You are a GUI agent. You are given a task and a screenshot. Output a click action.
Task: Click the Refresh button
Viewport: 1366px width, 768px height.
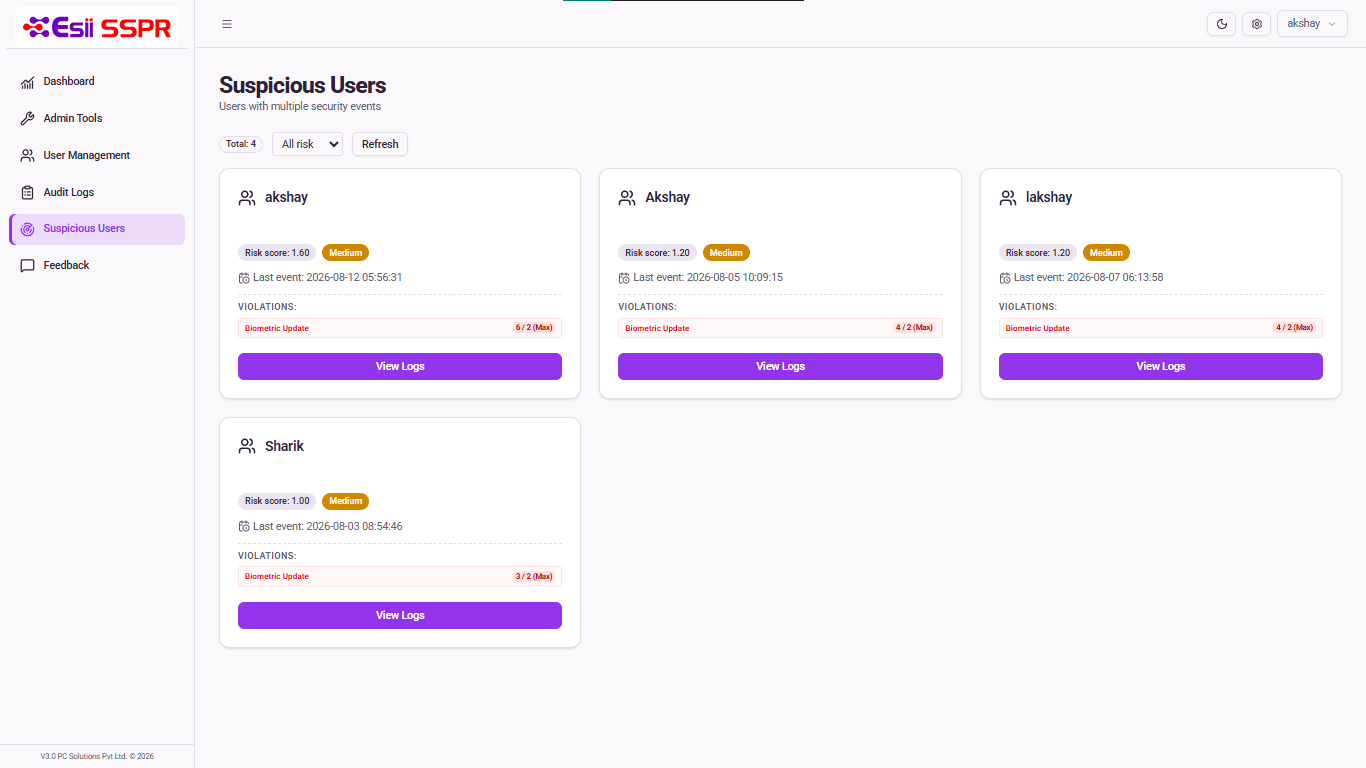pos(380,144)
